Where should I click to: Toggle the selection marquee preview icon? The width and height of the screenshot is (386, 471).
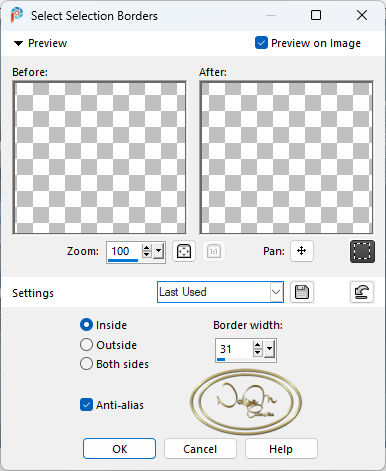362,251
